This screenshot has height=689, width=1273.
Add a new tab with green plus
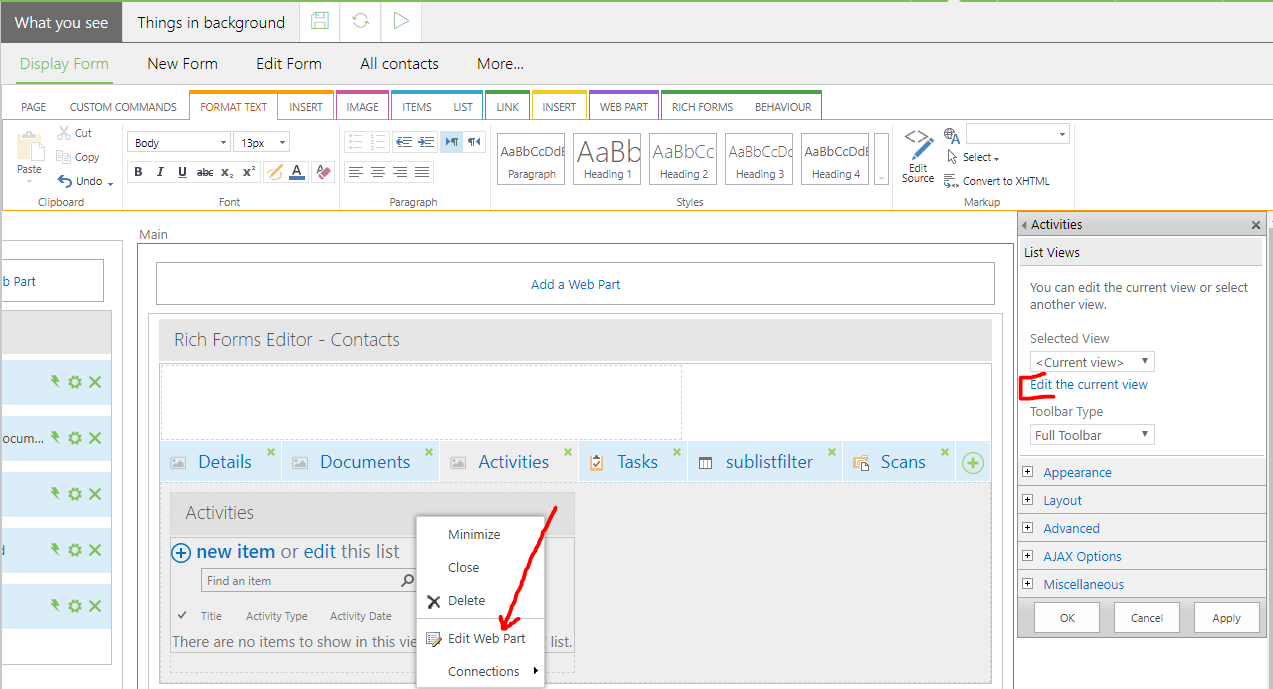[x=972, y=463]
